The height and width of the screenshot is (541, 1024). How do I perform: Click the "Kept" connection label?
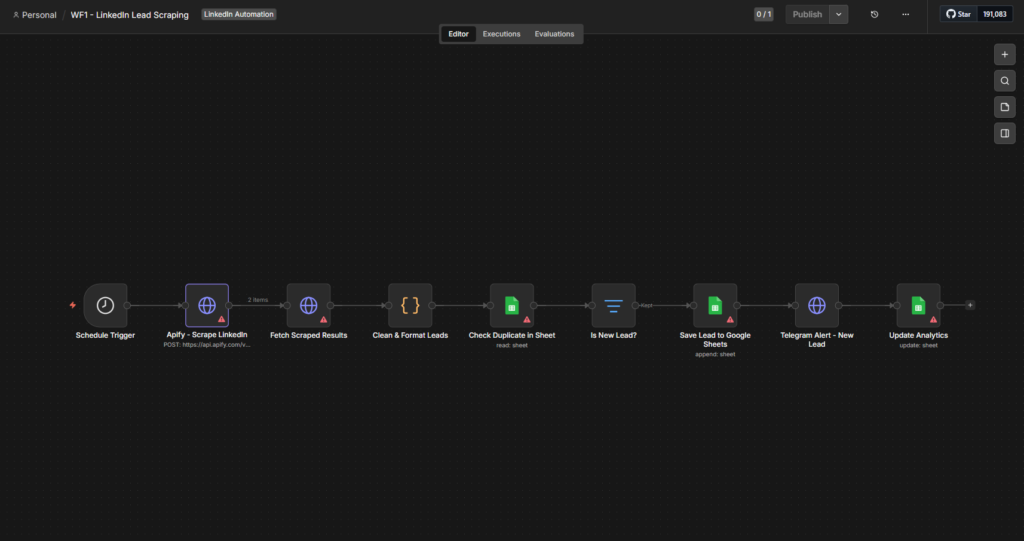pyautogui.click(x=647, y=305)
